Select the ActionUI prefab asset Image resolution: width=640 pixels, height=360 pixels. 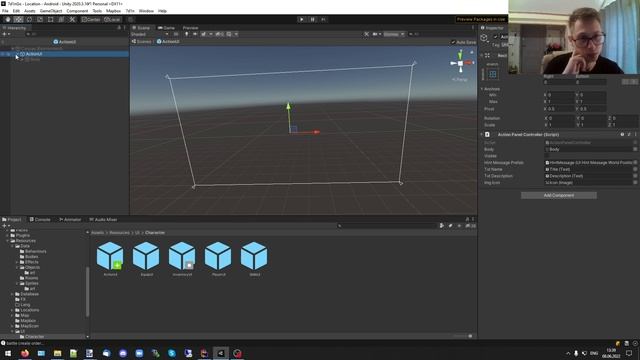(x=110, y=259)
